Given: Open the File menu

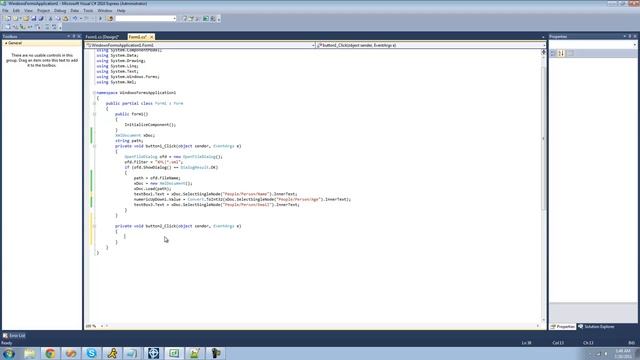Looking at the screenshot, I should click(5, 11).
